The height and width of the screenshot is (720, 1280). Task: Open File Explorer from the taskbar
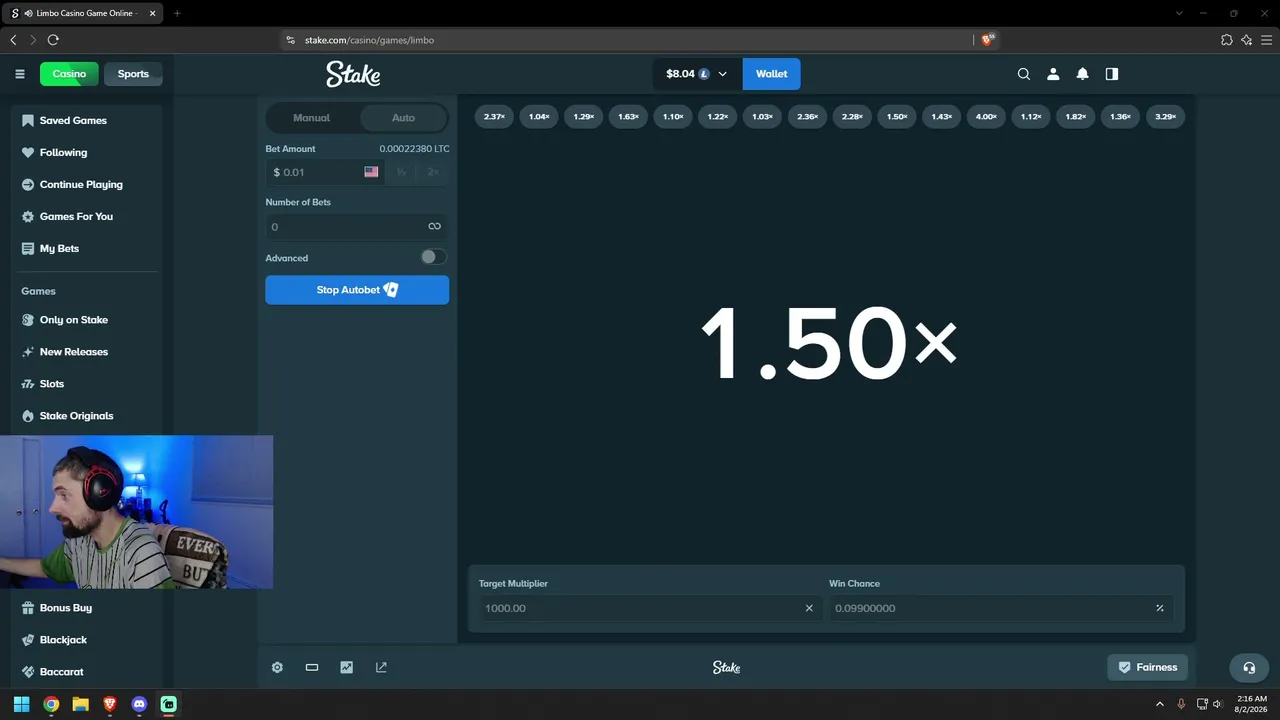click(x=80, y=704)
